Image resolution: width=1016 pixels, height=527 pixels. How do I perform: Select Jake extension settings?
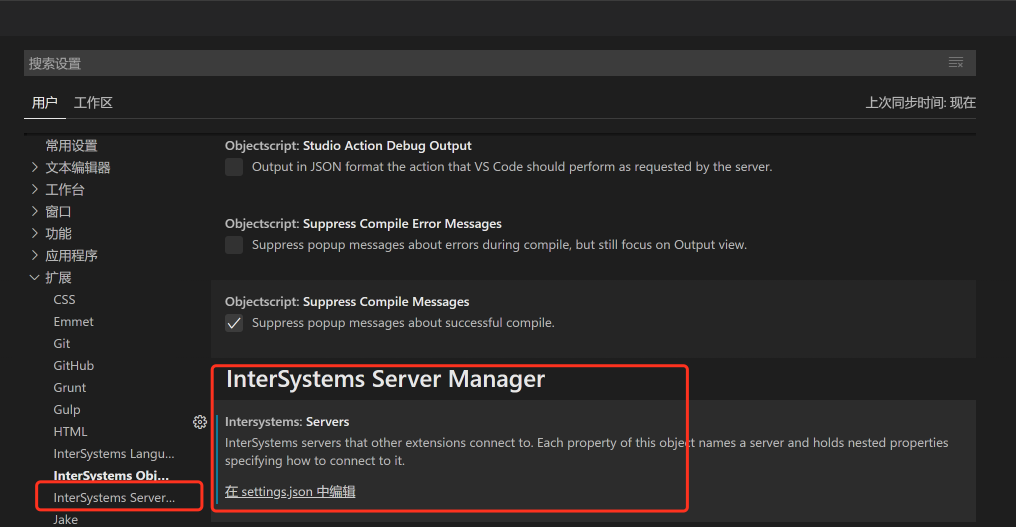point(65,520)
